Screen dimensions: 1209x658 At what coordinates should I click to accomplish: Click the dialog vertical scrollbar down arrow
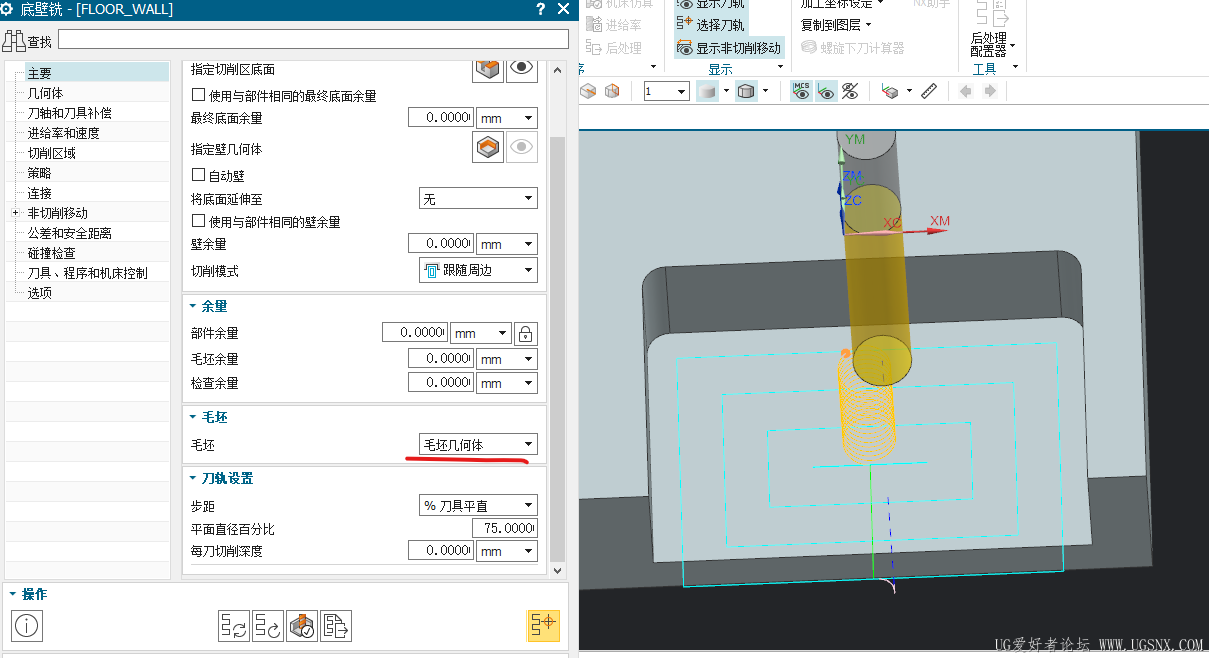(x=558, y=570)
